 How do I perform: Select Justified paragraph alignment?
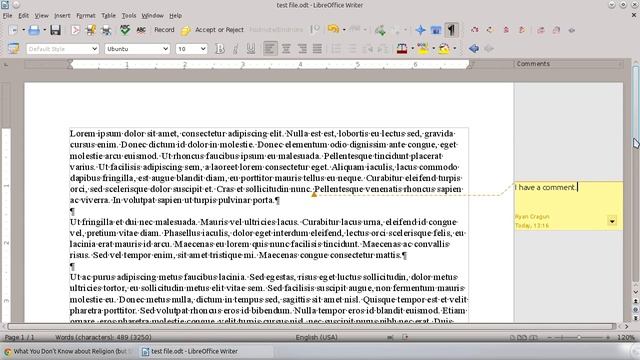[x=317, y=49]
